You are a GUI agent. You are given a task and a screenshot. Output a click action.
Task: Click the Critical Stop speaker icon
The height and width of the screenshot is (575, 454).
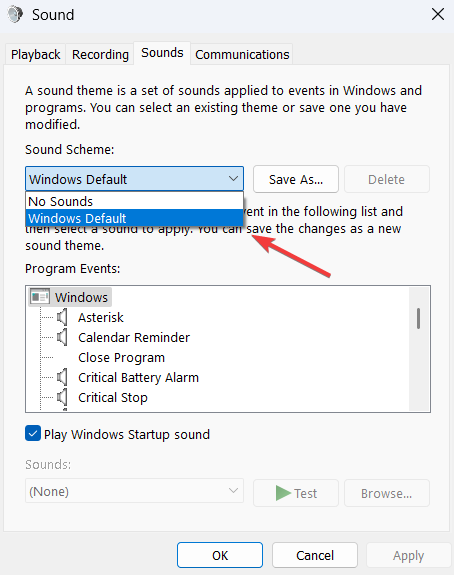tap(62, 397)
